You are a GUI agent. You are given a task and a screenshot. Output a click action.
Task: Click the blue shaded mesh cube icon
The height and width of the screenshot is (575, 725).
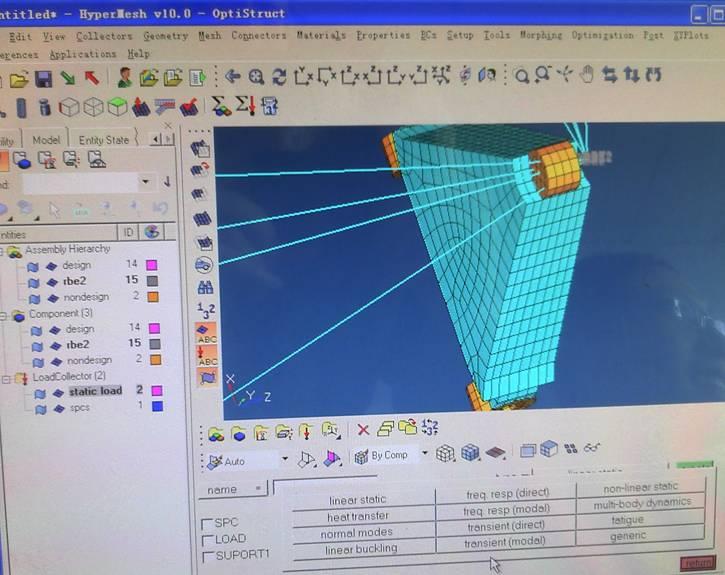point(470,453)
